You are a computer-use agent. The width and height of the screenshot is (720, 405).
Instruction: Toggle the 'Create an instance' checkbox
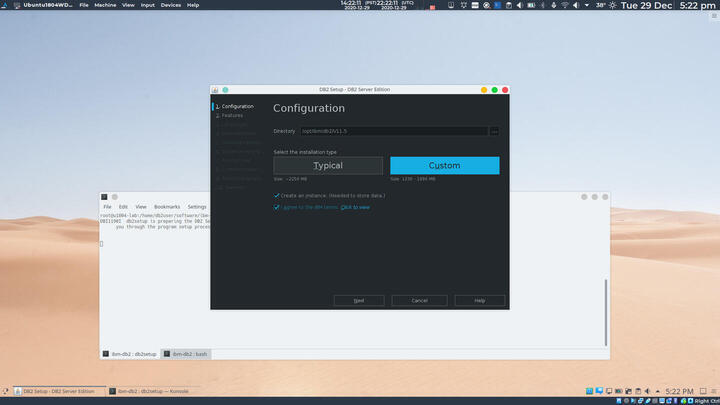[276, 196]
